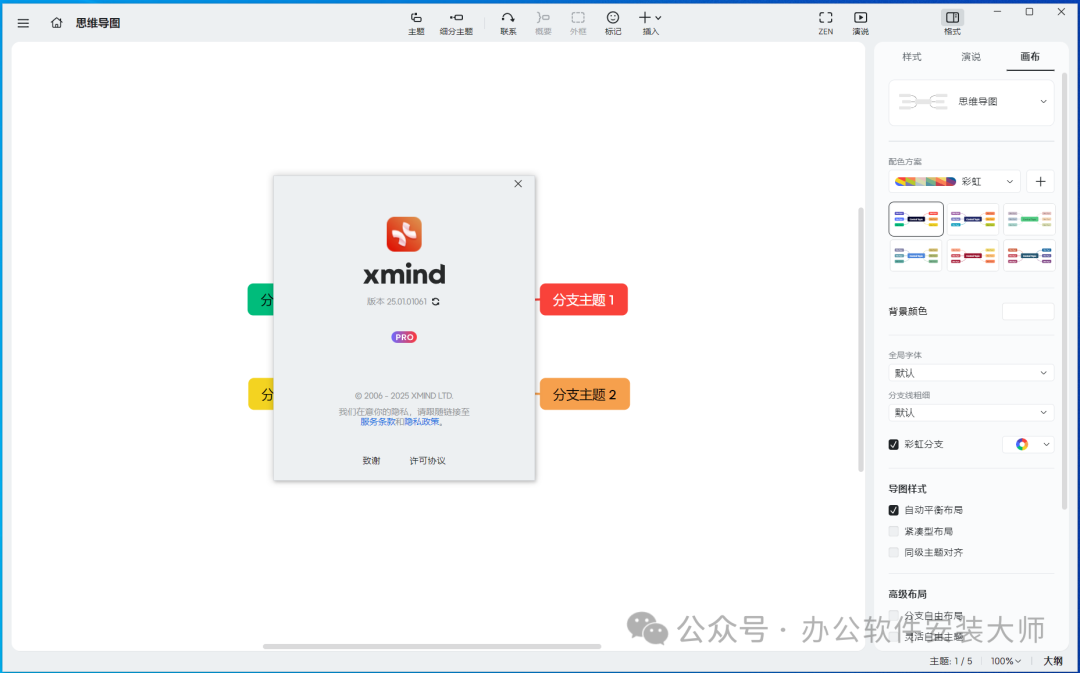Click the PRO badge
Viewport: 1080px width, 673px height.
[404, 337]
